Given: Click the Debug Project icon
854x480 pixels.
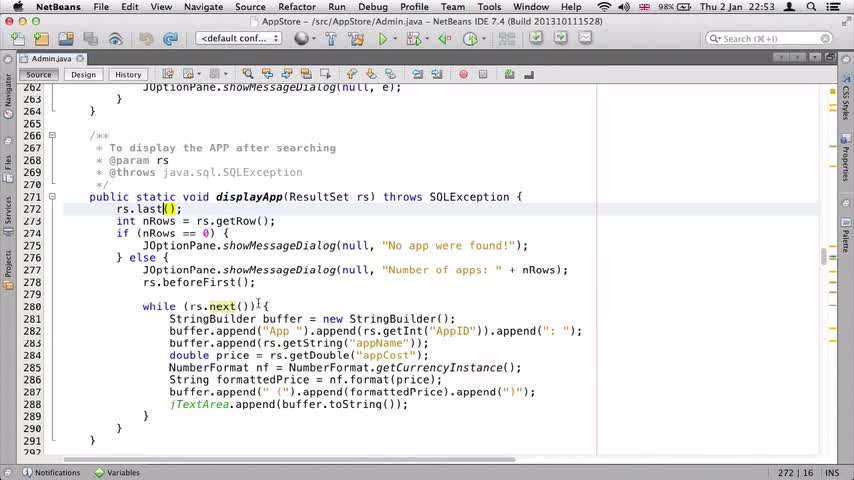Looking at the screenshot, I should (414, 39).
